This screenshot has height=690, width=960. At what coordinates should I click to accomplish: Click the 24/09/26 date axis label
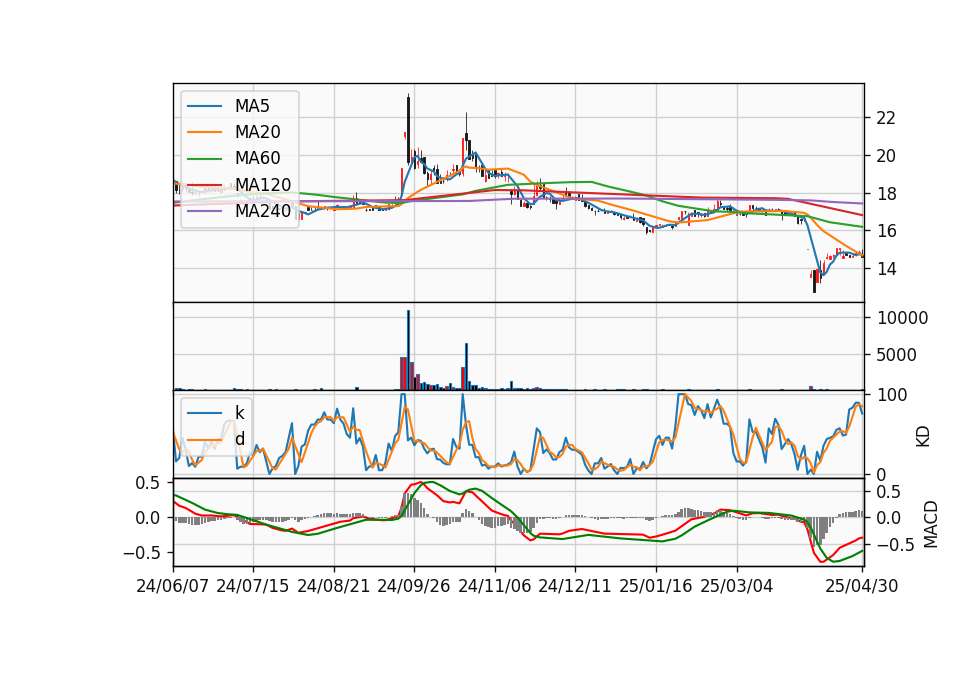click(414, 586)
